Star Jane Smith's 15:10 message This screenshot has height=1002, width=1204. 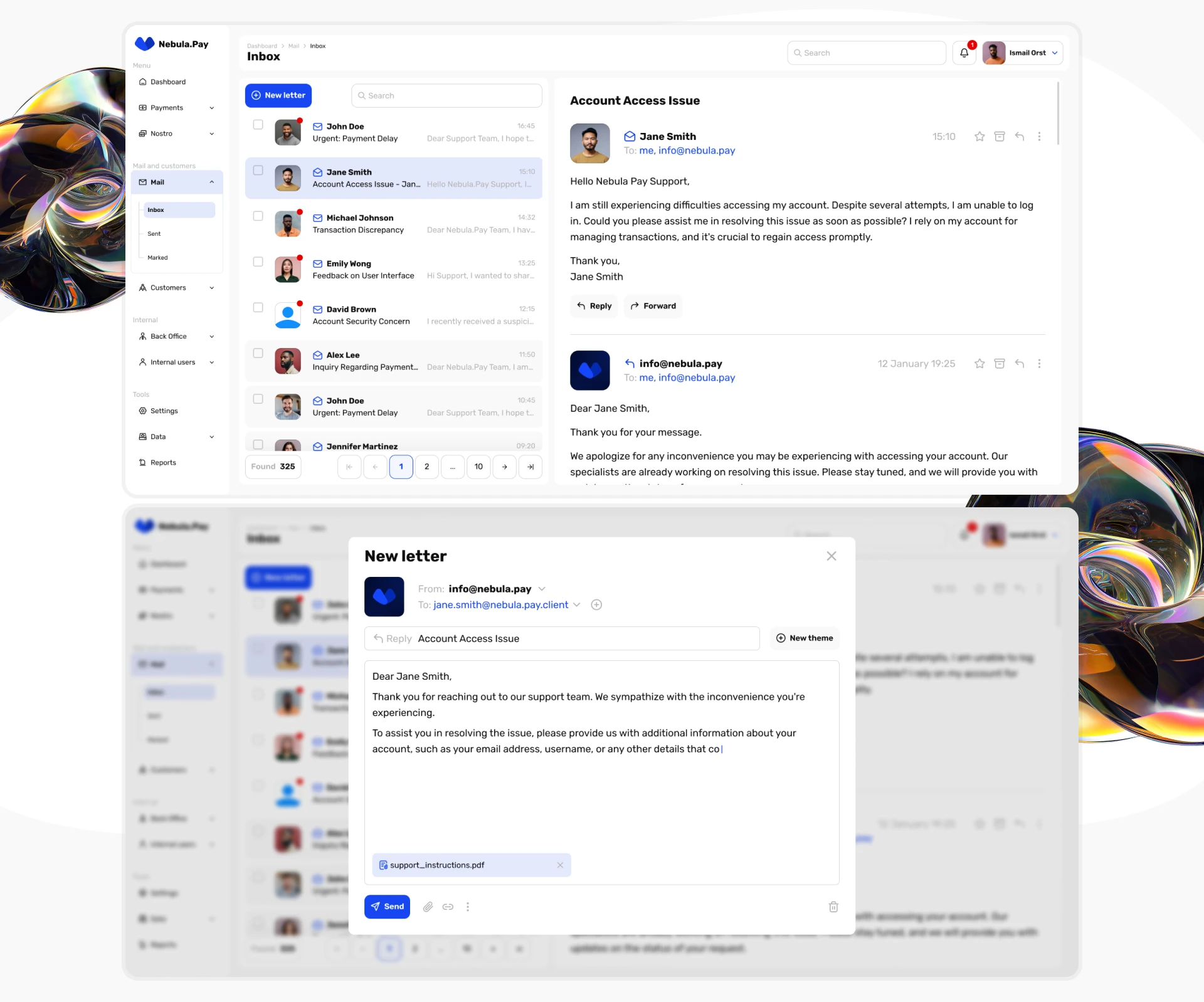(980, 137)
